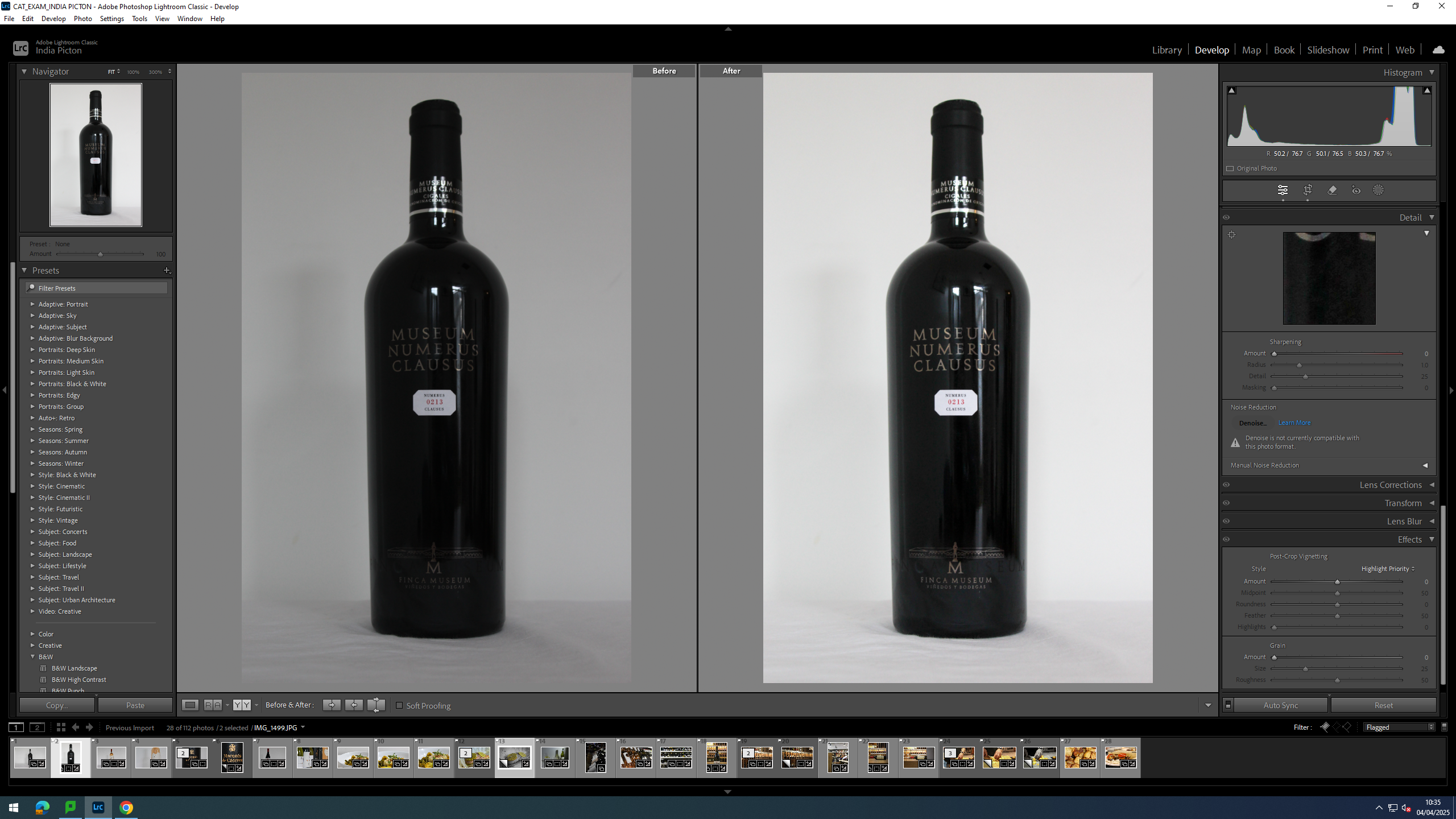Open the Flagged filter dropdown
The width and height of the screenshot is (1456, 819).
pos(1399,727)
